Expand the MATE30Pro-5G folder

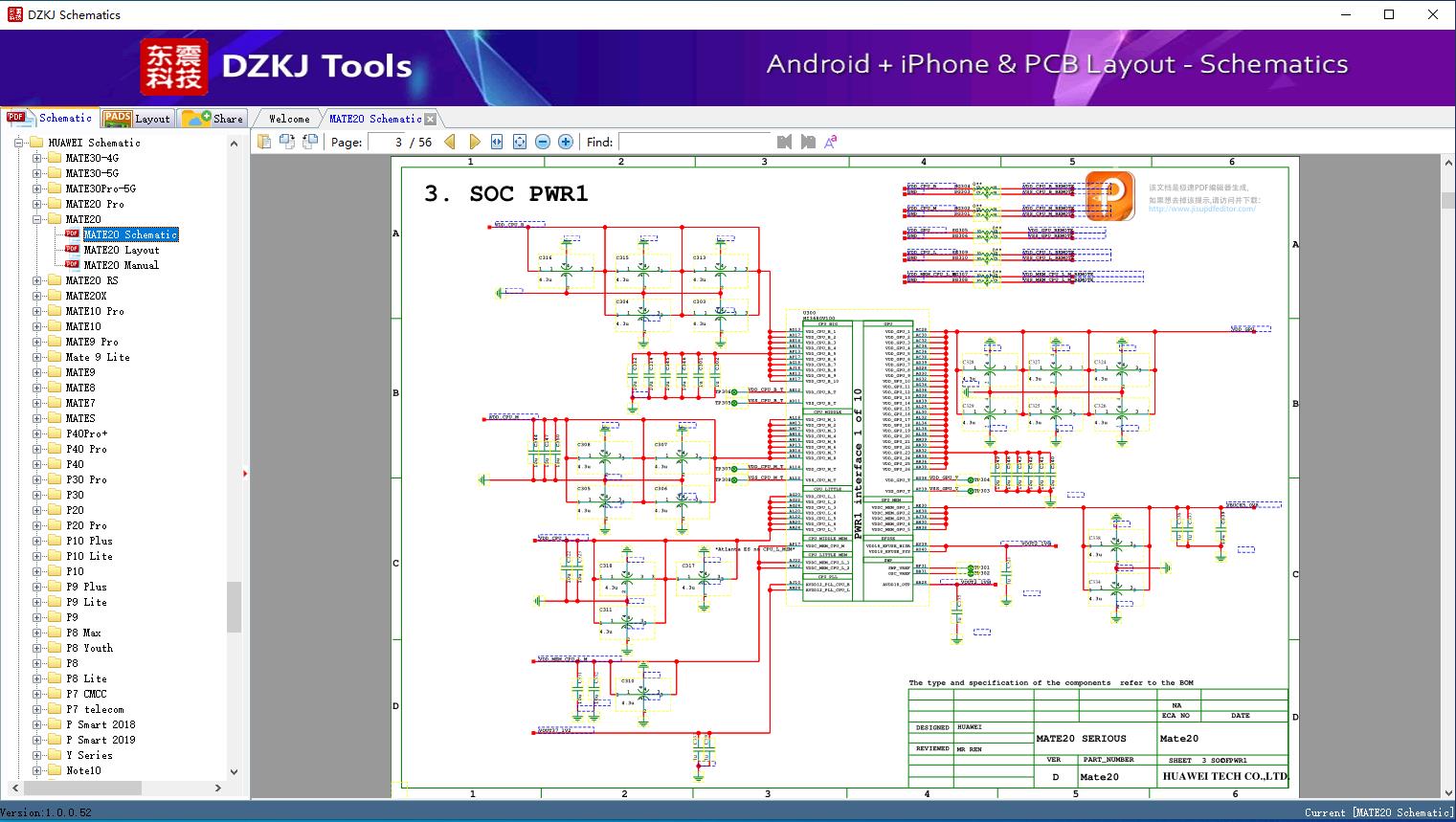click(x=36, y=189)
